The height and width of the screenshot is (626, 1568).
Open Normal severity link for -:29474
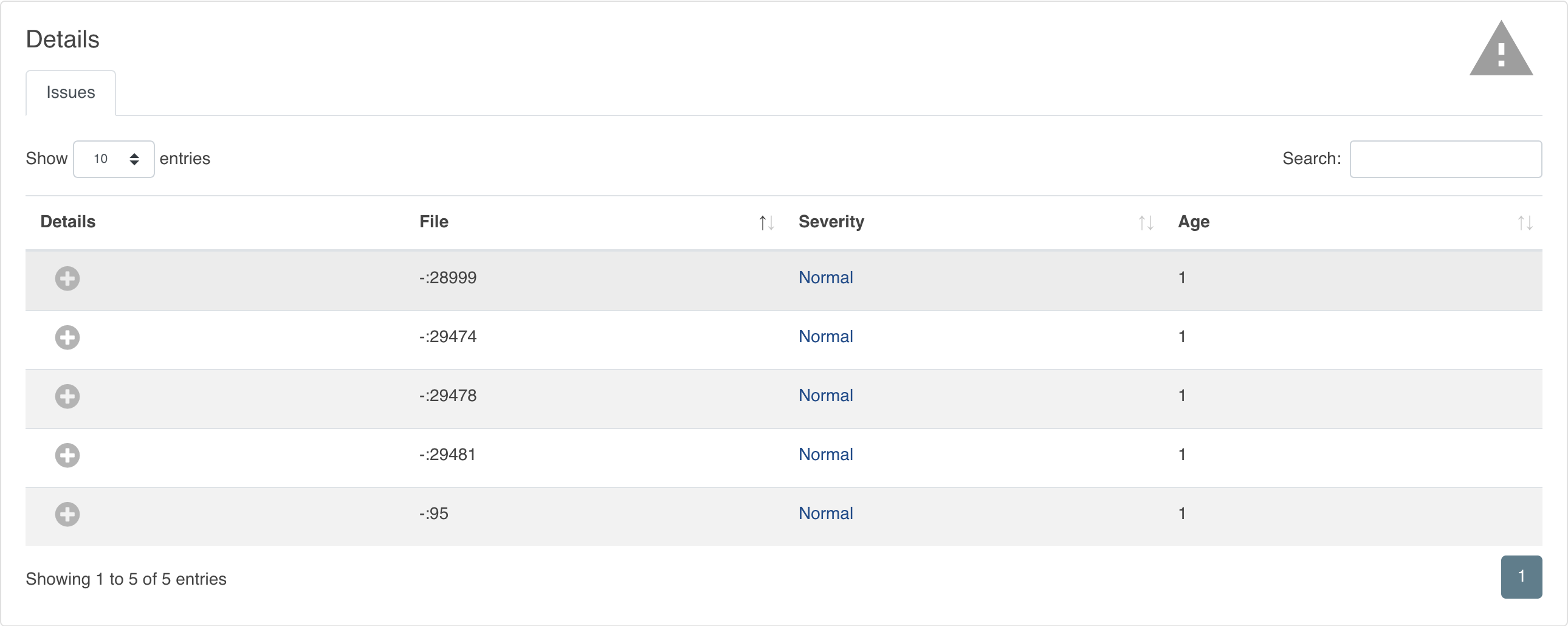825,337
